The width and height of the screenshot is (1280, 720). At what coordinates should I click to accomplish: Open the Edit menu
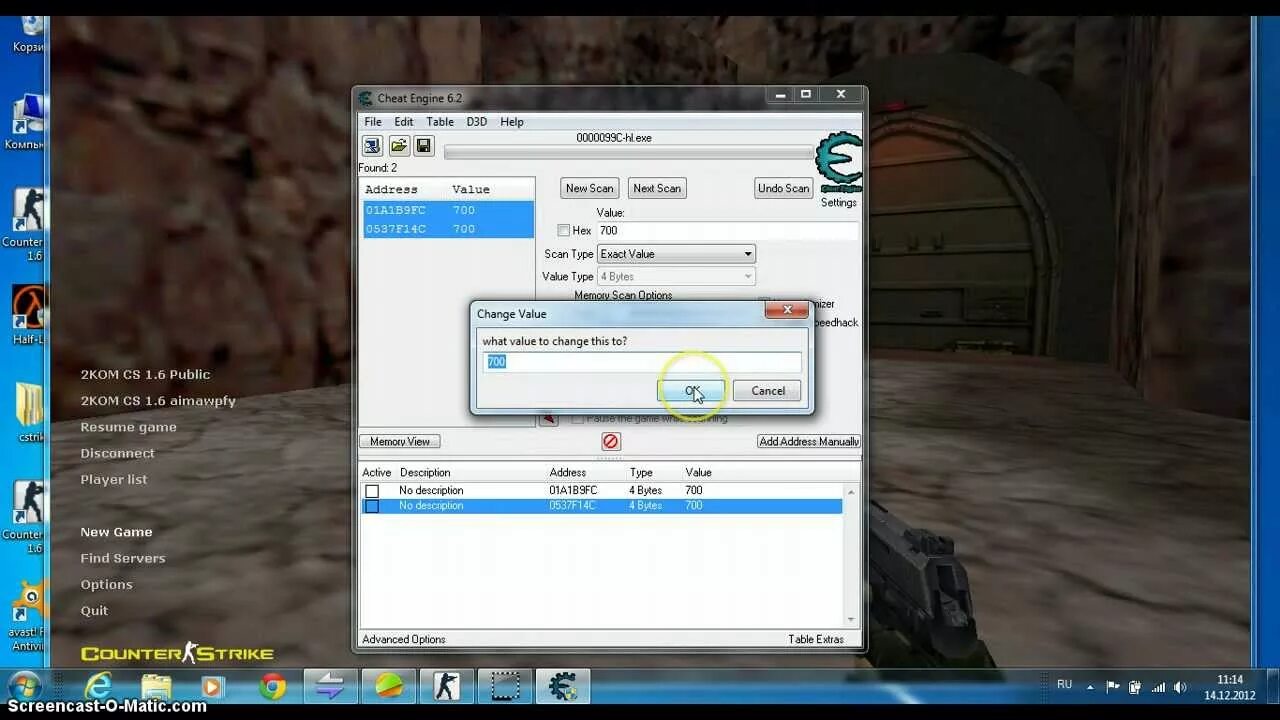(x=403, y=122)
